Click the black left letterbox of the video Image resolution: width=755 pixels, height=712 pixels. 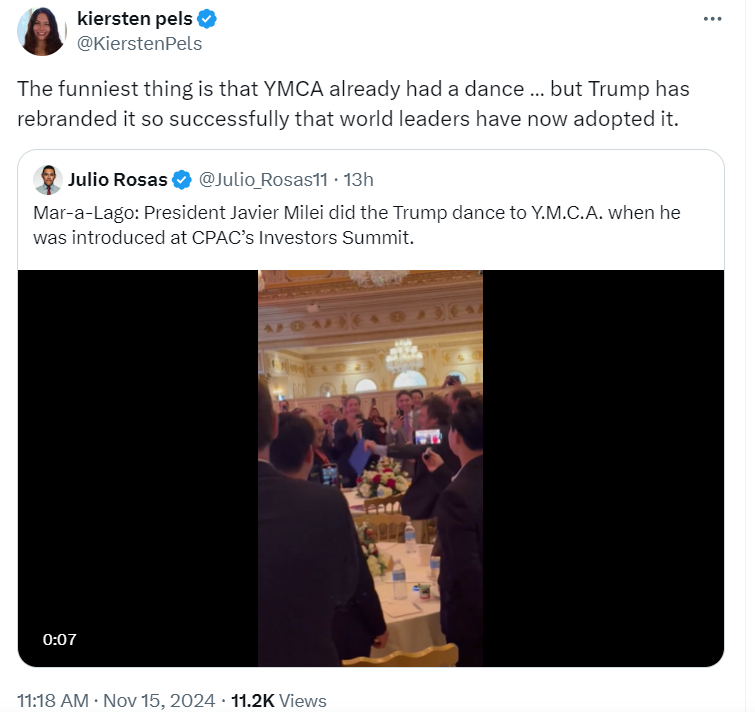(x=138, y=468)
